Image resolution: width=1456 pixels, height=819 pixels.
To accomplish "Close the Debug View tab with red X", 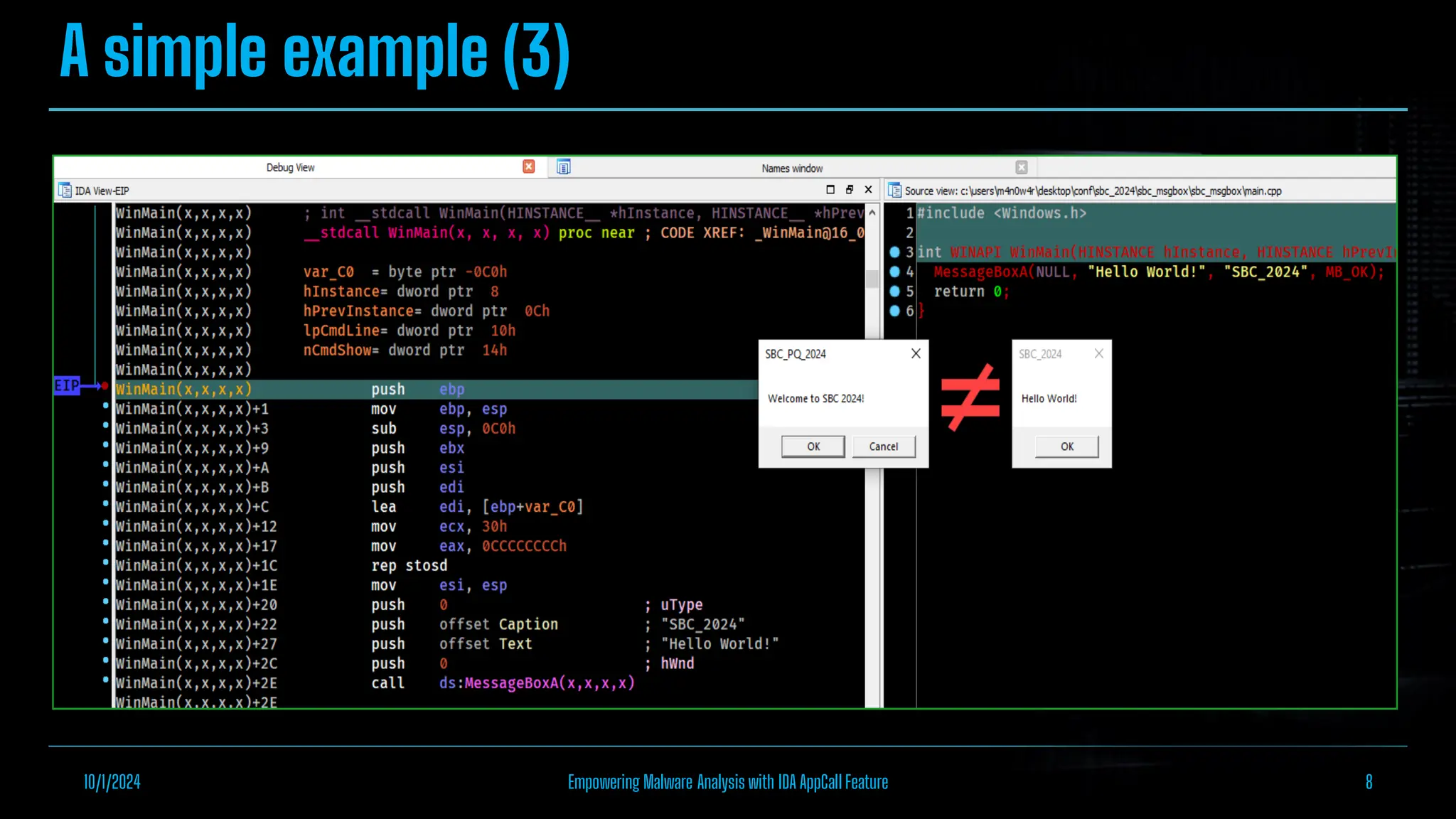I will [x=528, y=166].
